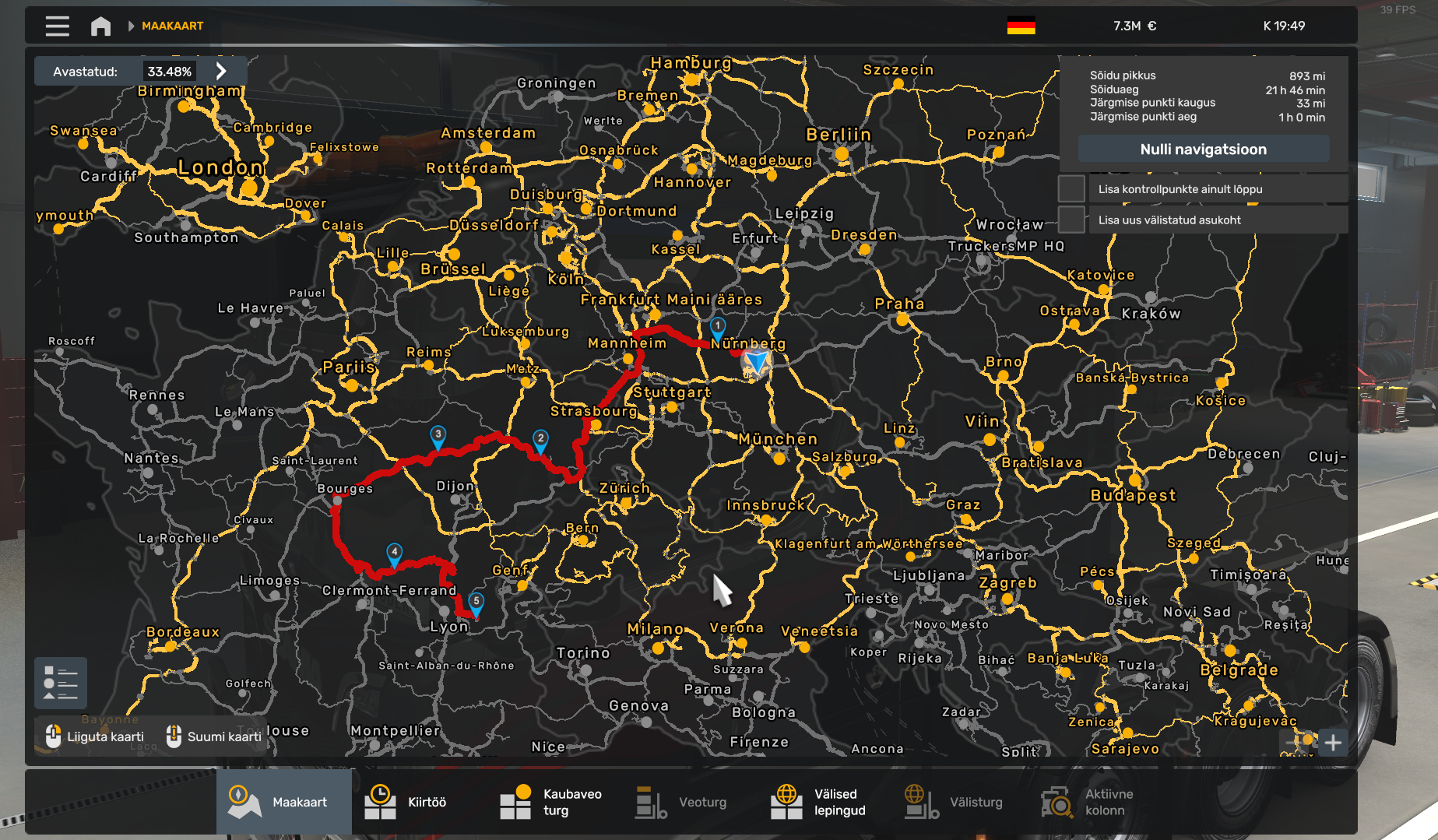This screenshot has height=840, width=1438.
Task: Click the Zagreb city marker
Action: pyautogui.click(x=1007, y=599)
